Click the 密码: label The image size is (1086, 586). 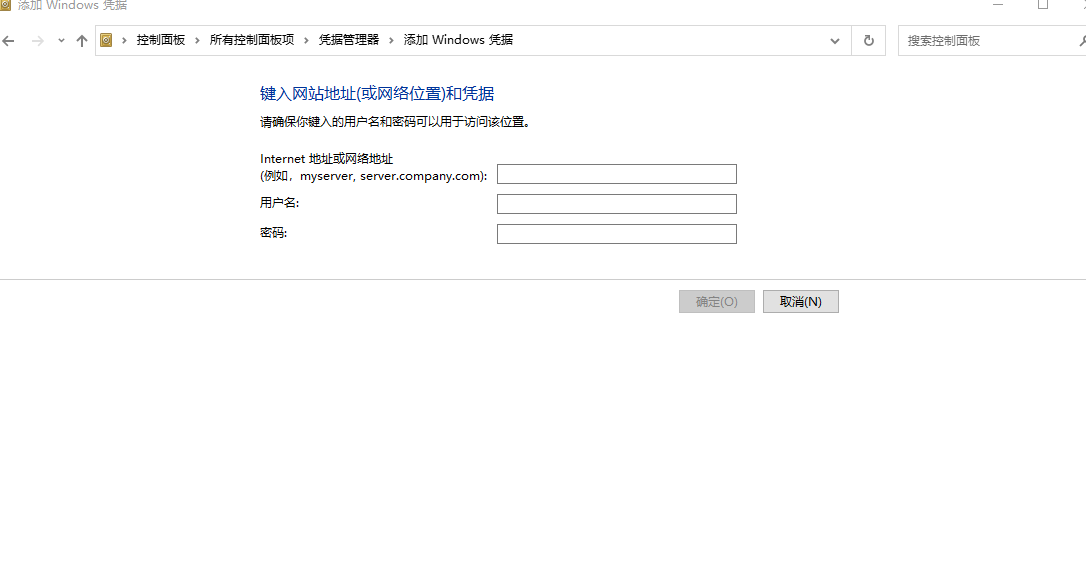click(x=274, y=233)
